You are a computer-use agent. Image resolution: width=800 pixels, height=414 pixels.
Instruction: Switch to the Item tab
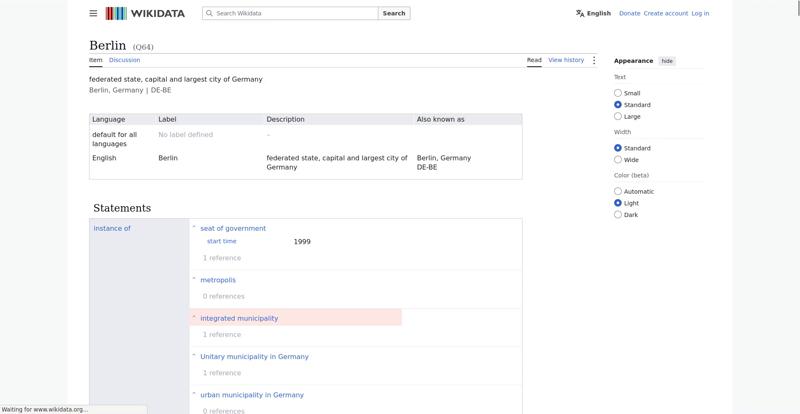[95, 60]
